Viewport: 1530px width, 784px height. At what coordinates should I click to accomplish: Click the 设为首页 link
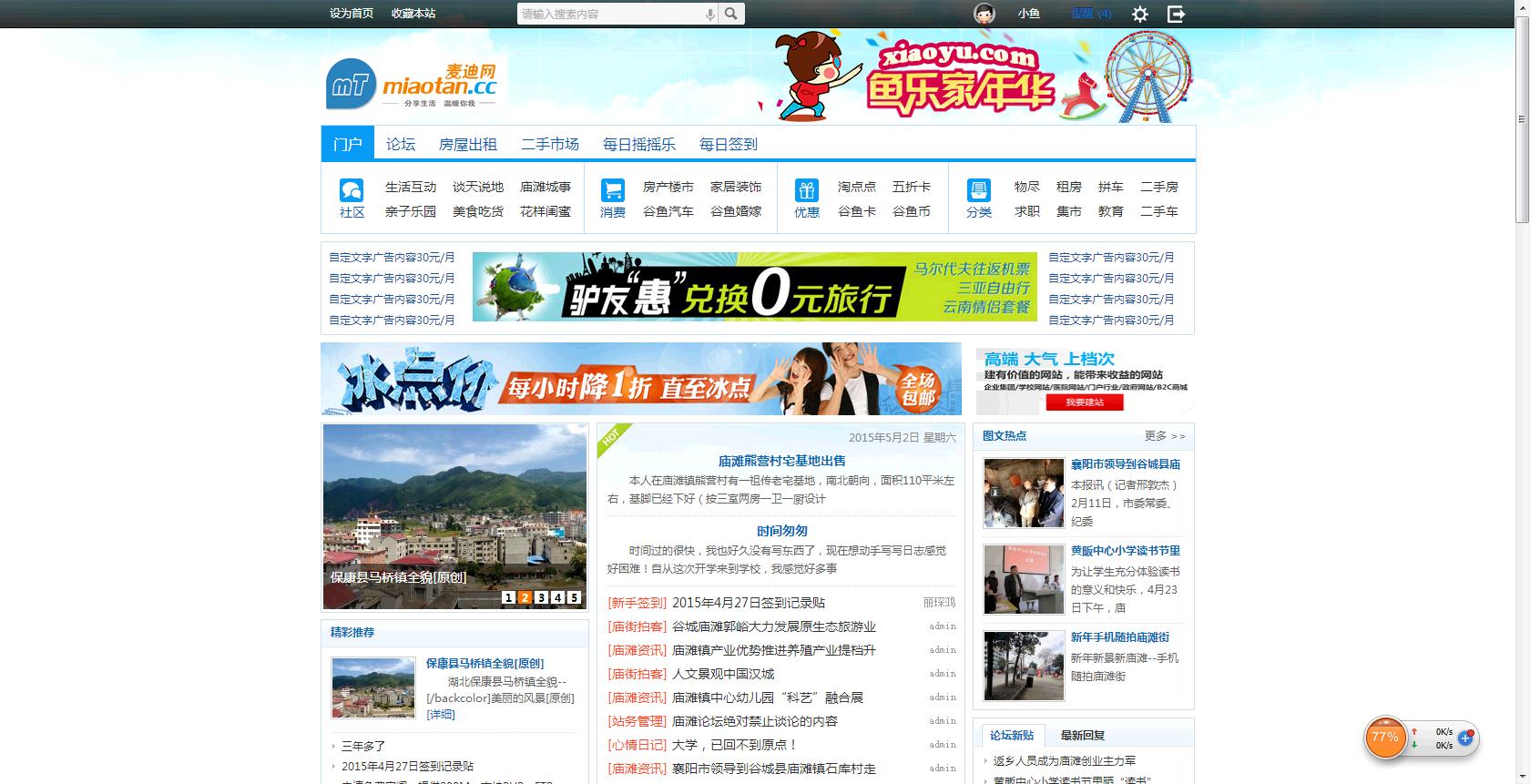click(x=352, y=14)
